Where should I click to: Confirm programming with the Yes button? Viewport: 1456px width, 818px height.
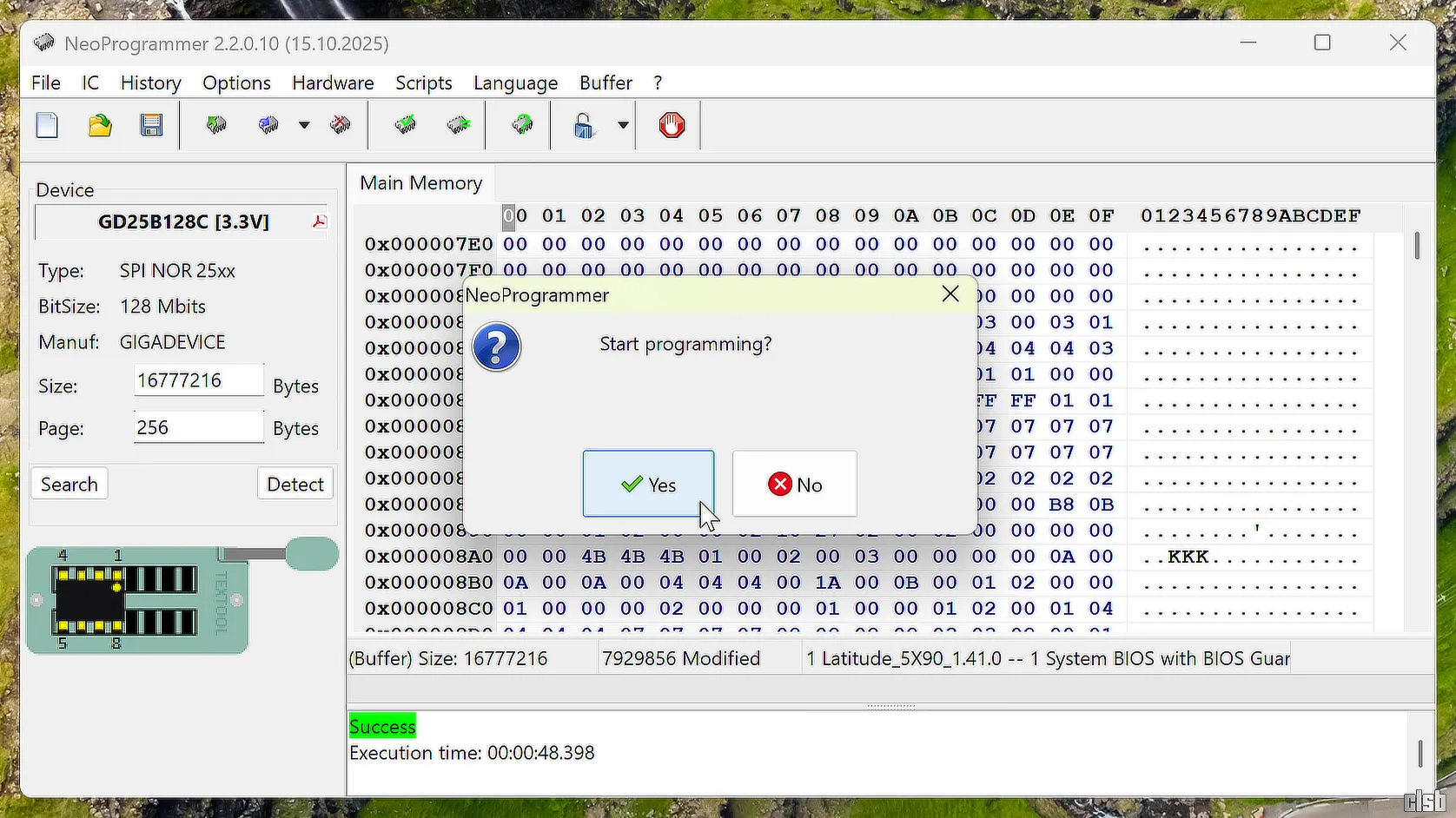coord(648,485)
